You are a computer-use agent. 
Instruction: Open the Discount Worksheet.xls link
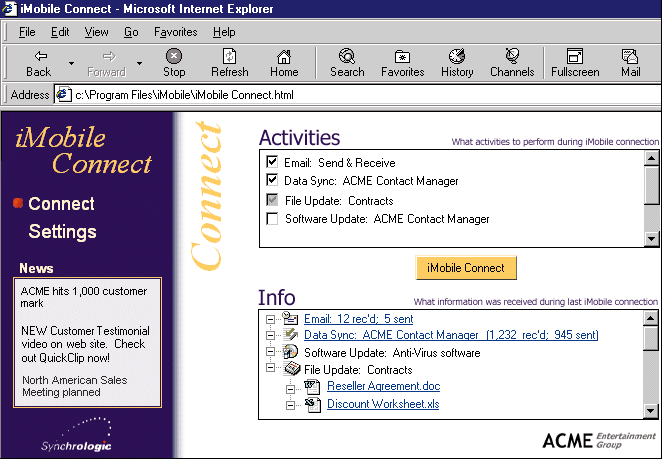click(x=383, y=404)
